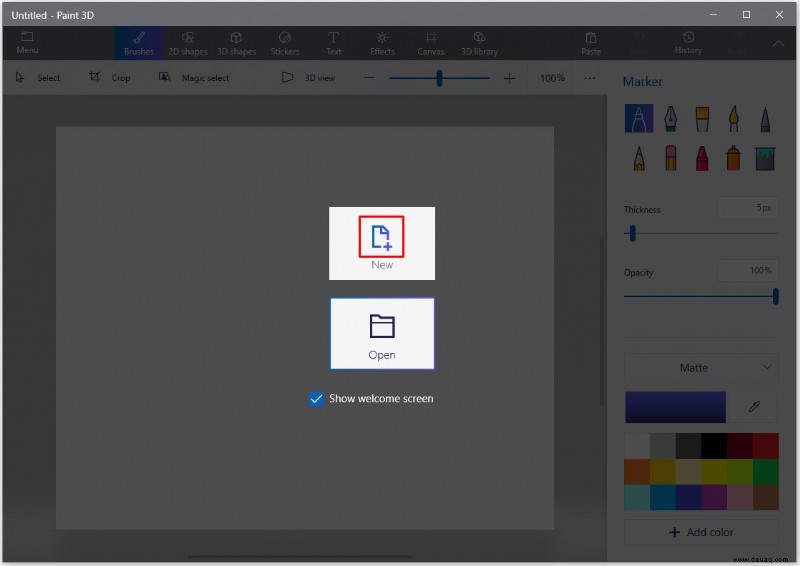
Task: Choose the white color swatch
Action: [637, 446]
